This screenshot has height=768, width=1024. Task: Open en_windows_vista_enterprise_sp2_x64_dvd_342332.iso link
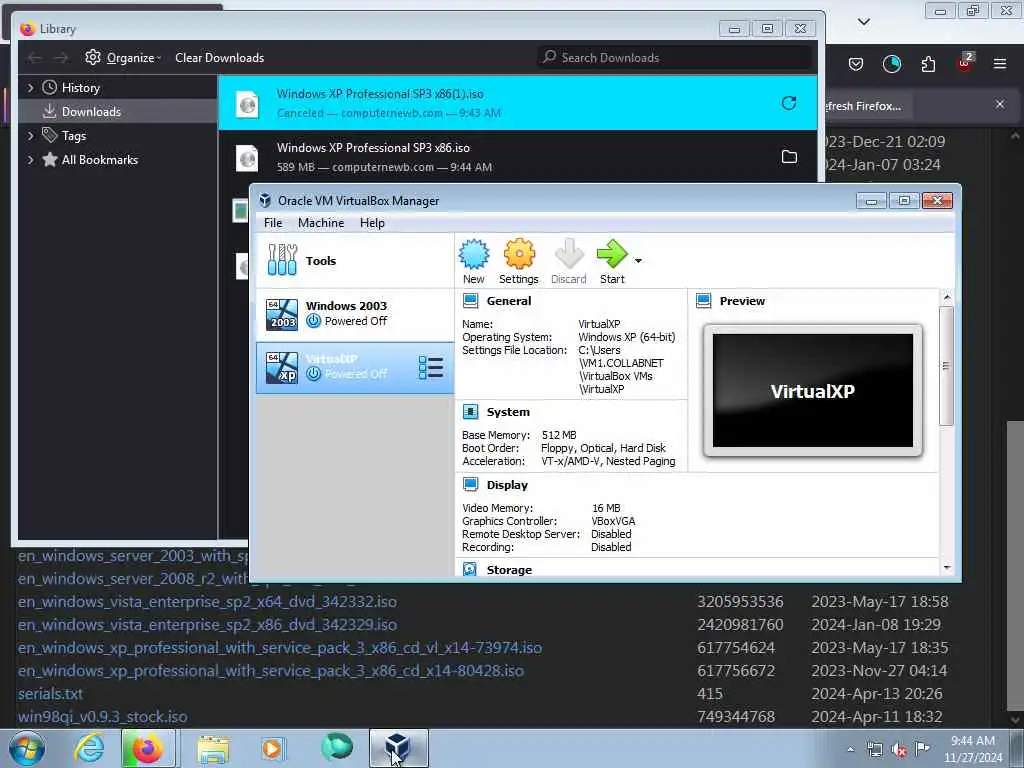tap(208, 601)
